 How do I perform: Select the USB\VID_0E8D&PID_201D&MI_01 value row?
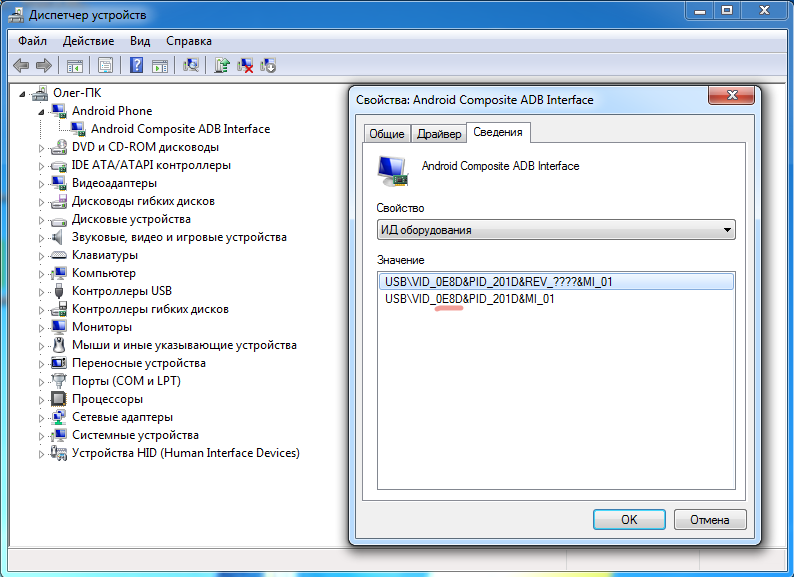click(x=470, y=298)
